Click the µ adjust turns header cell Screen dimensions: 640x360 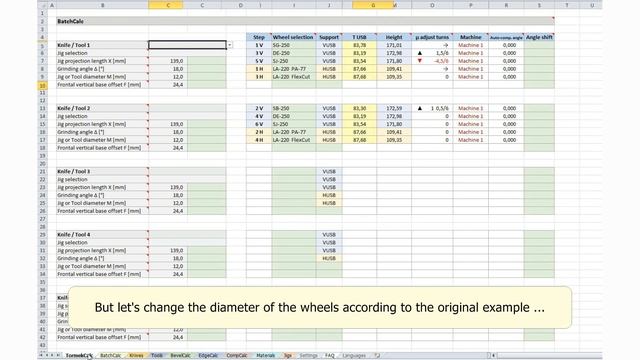click(x=432, y=37)
